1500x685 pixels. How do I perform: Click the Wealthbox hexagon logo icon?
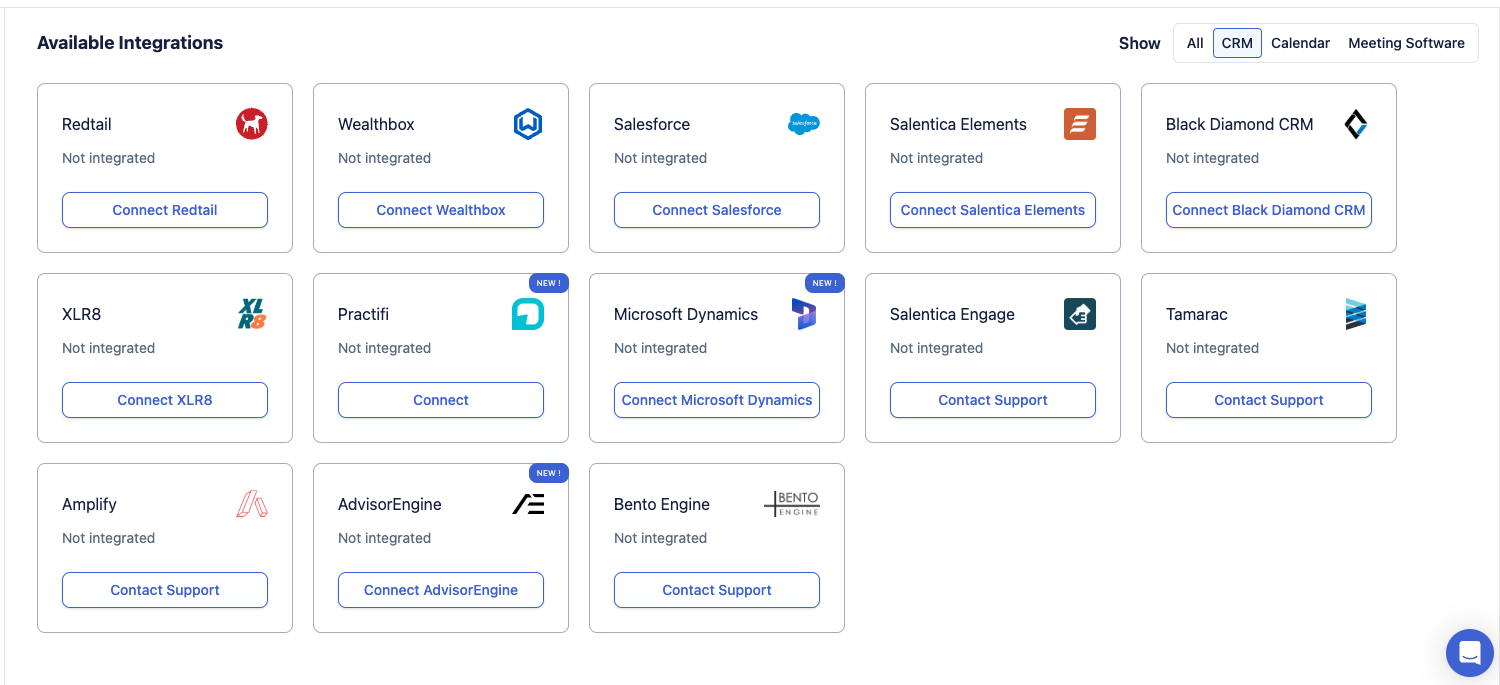[x=527, y=124]
